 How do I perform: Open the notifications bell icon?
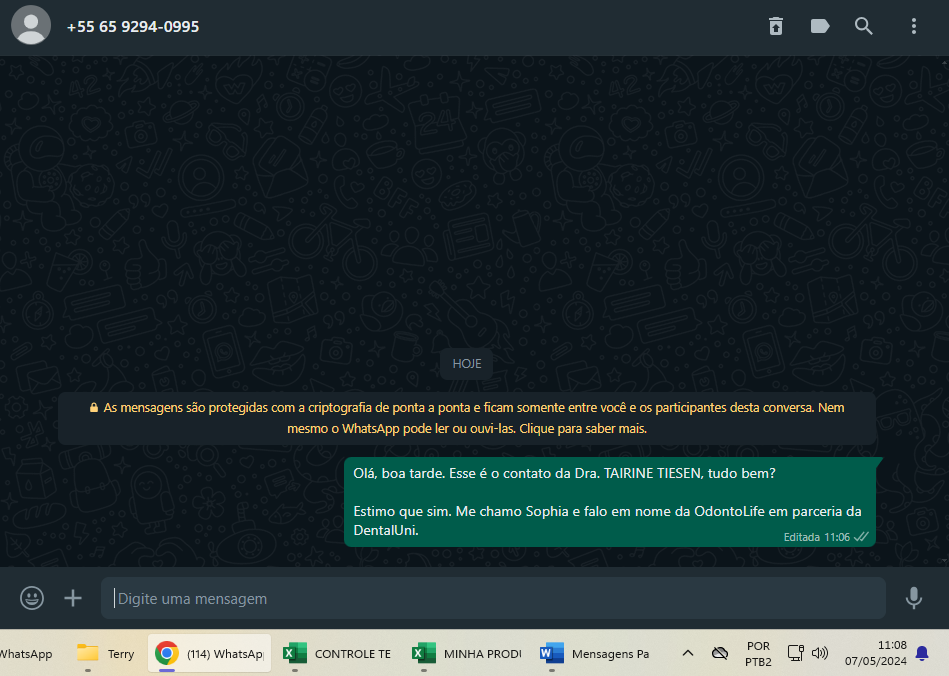click(x=922, y=653)
